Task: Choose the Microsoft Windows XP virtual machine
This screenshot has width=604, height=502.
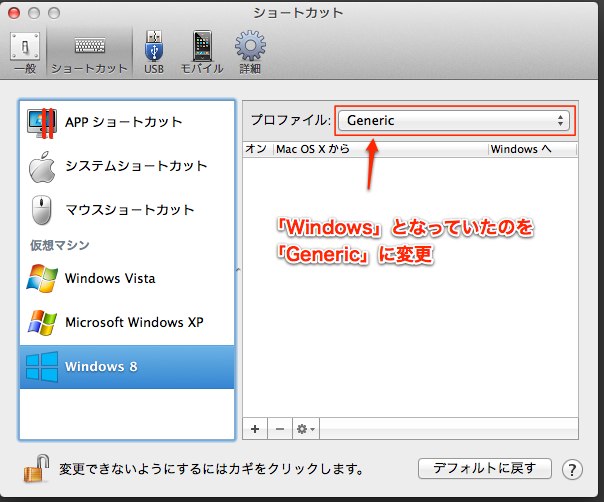Action: [127, 322]
